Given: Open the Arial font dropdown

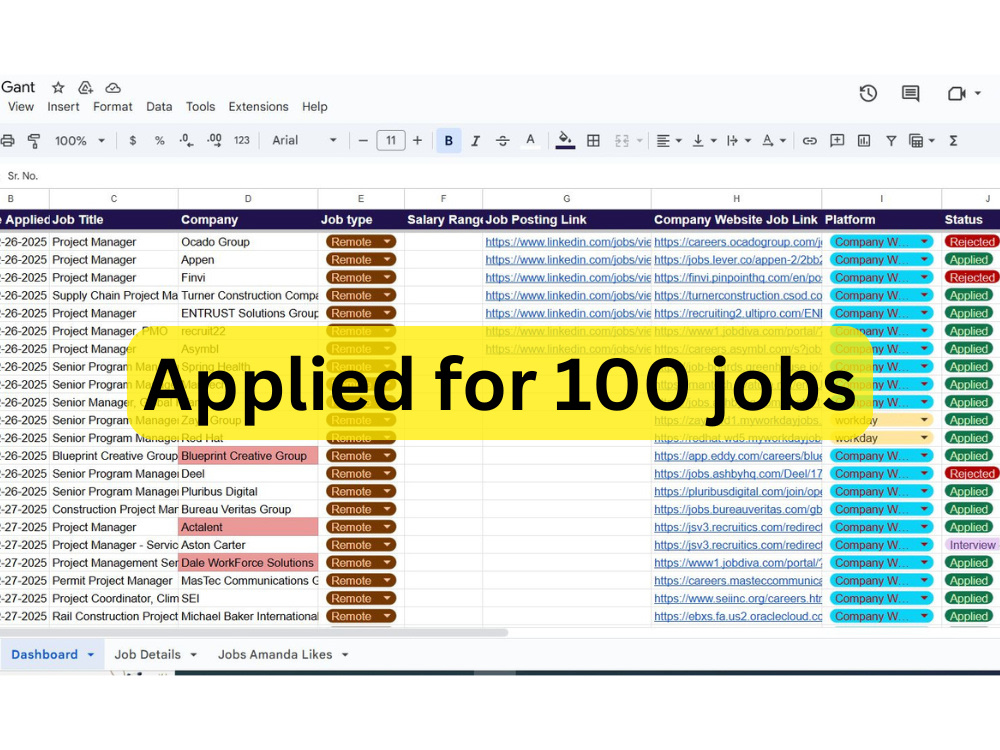Looking at the screenshot, I should pyautogui.click(x=304, y=141).
